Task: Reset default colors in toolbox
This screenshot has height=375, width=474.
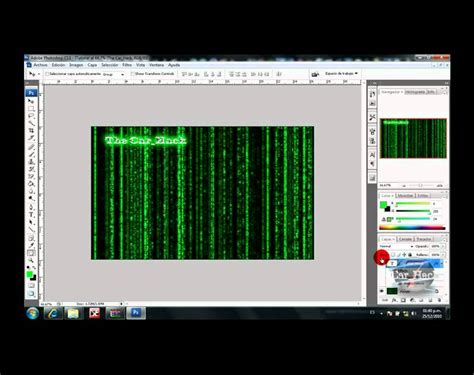Action: [28, 267]
